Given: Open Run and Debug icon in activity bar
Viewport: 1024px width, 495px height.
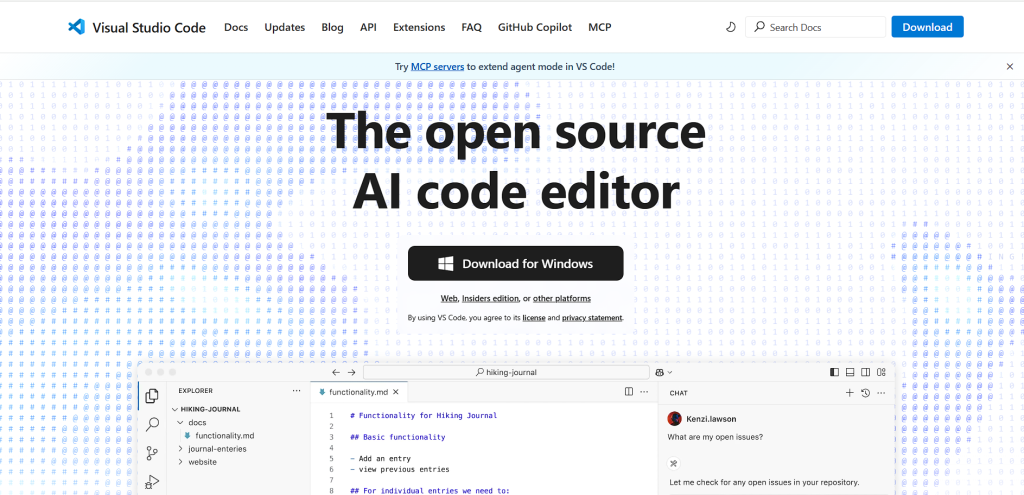Looking at the screenshot, I should [x=152, y=482].
